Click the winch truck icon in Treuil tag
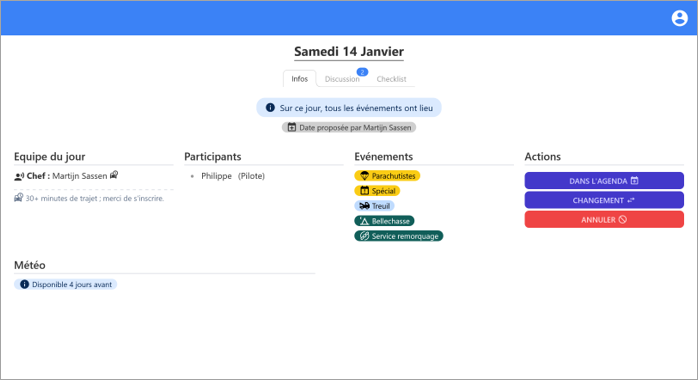The width and height of the screenshot is (698, 380). pos(365,206)
